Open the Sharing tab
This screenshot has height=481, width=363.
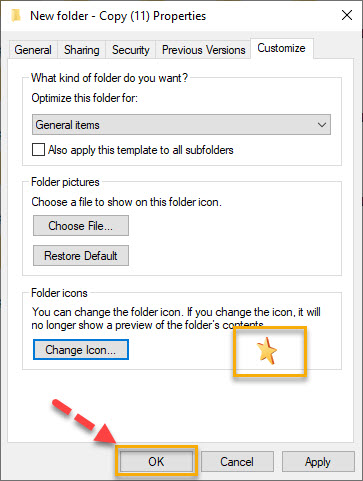(82, 50)
